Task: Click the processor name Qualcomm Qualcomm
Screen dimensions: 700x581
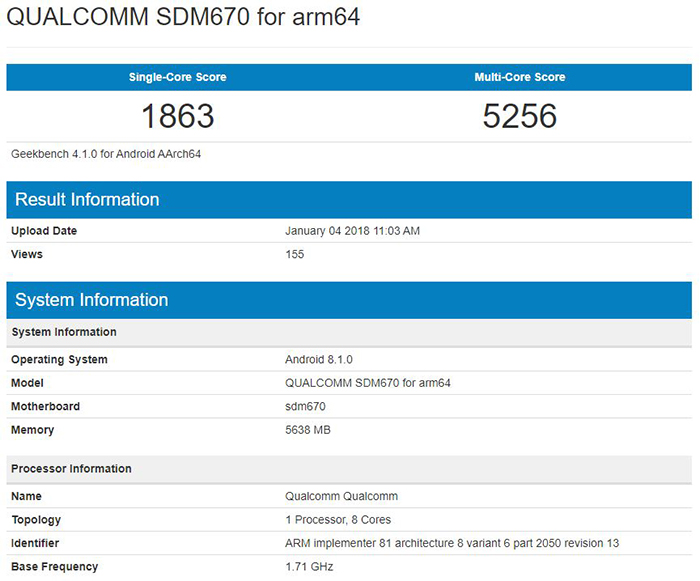Action: pos(336,496)
